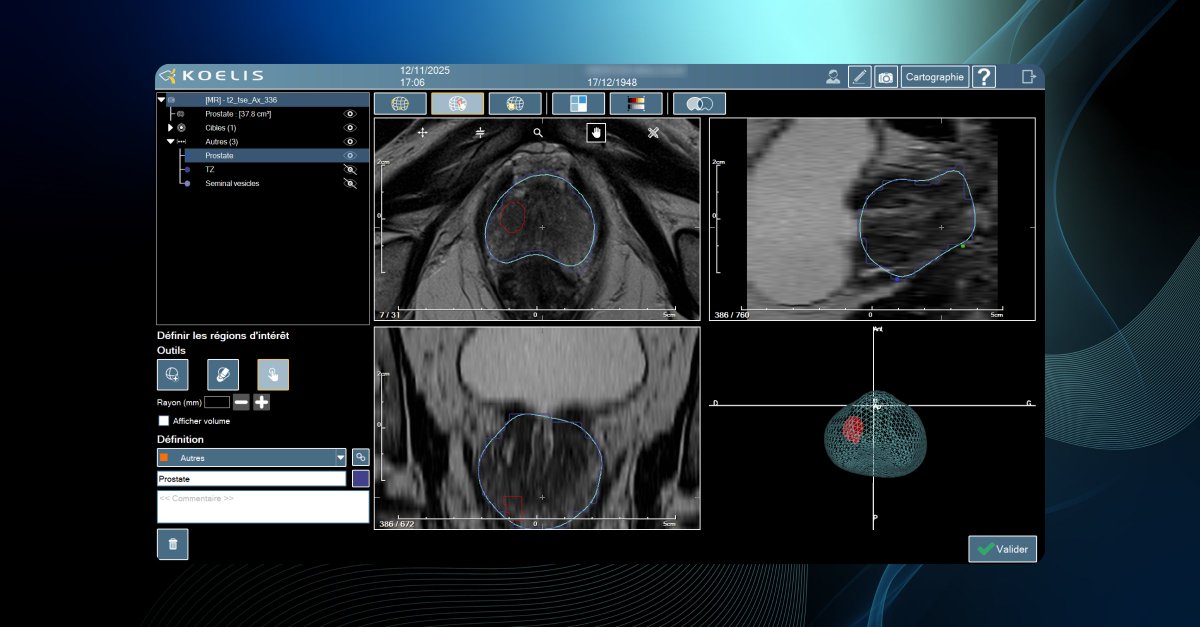
Task: Click the purple color swatch next to Prostate field
Action: click(361, 478)
